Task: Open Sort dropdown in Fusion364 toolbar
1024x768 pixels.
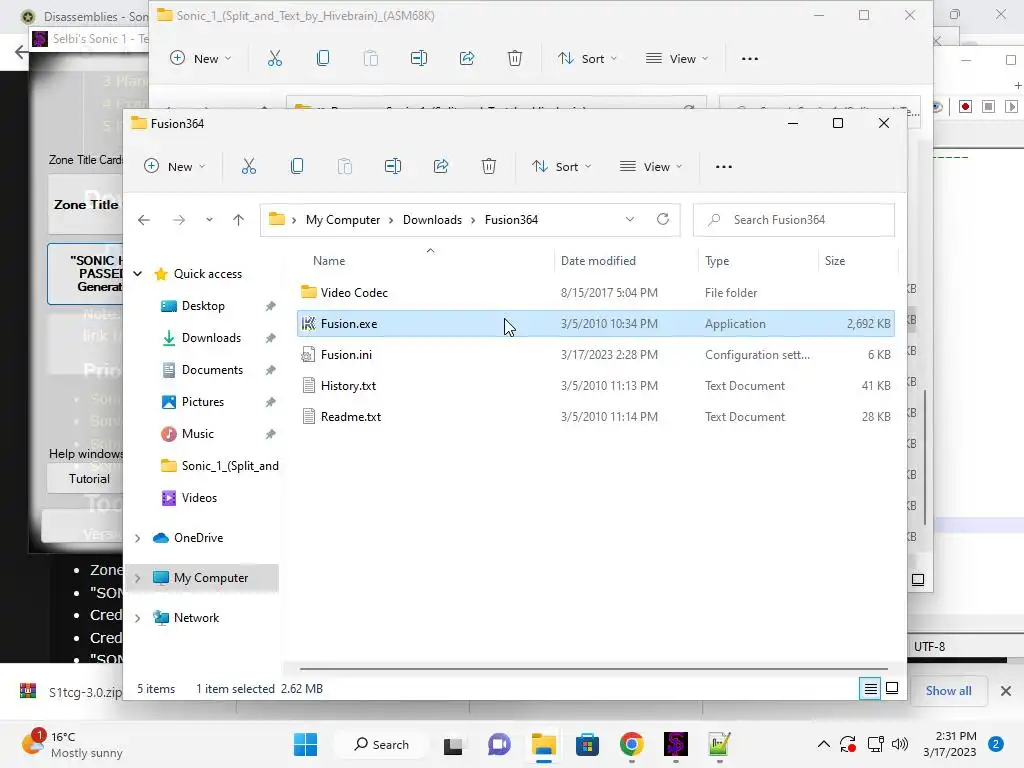Action: (561, 167)
